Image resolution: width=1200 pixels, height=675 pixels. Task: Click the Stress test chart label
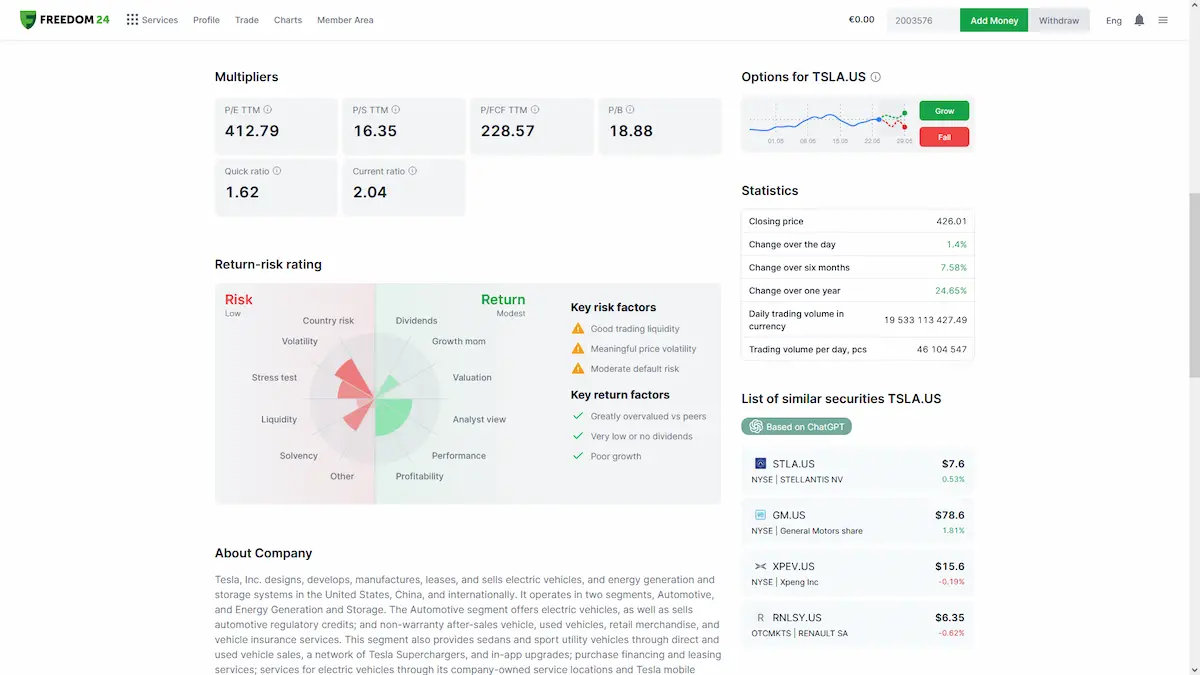click(x=274, y=378)
